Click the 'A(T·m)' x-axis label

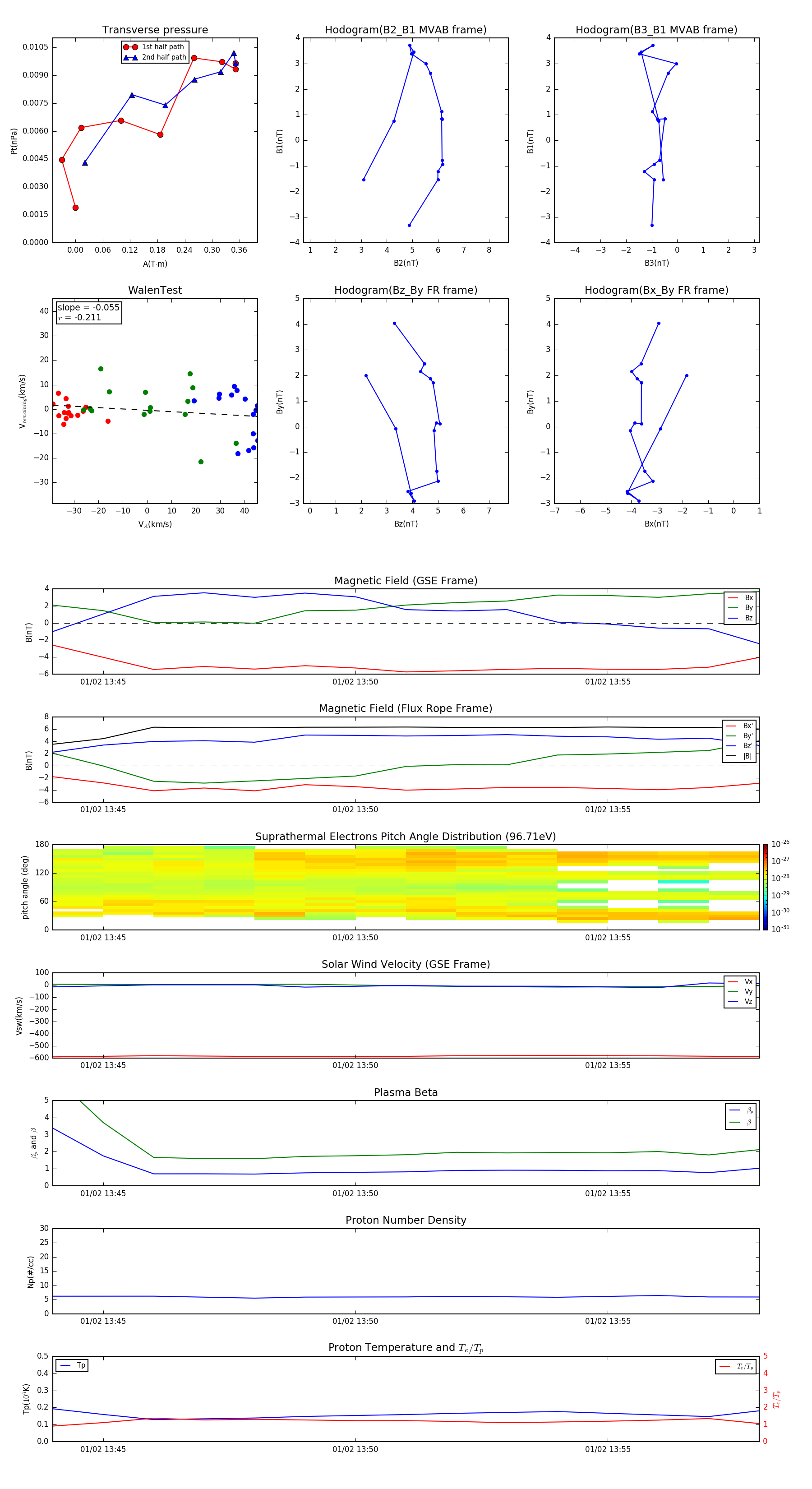click(x=155, y=264)
